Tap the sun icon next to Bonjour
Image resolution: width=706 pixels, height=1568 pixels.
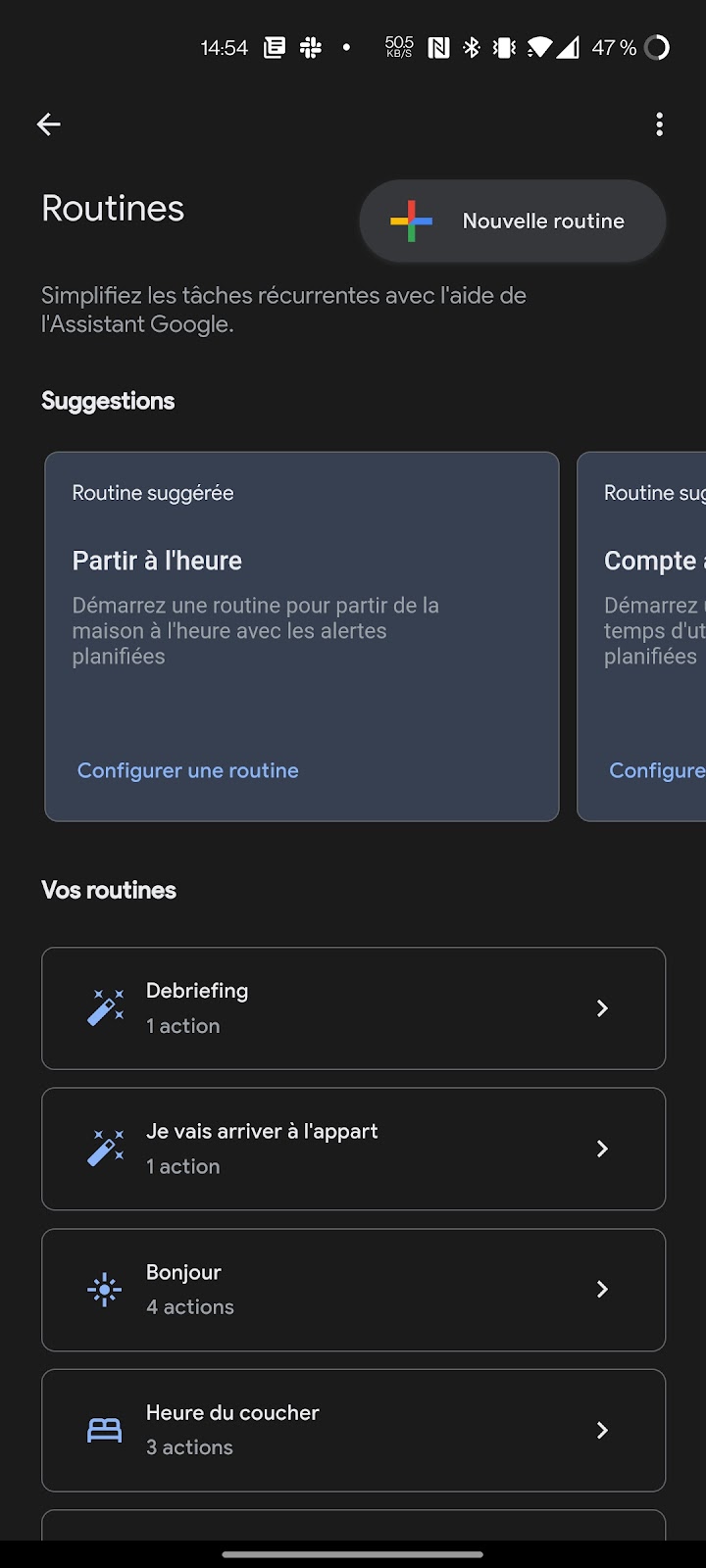[105, 1290]
